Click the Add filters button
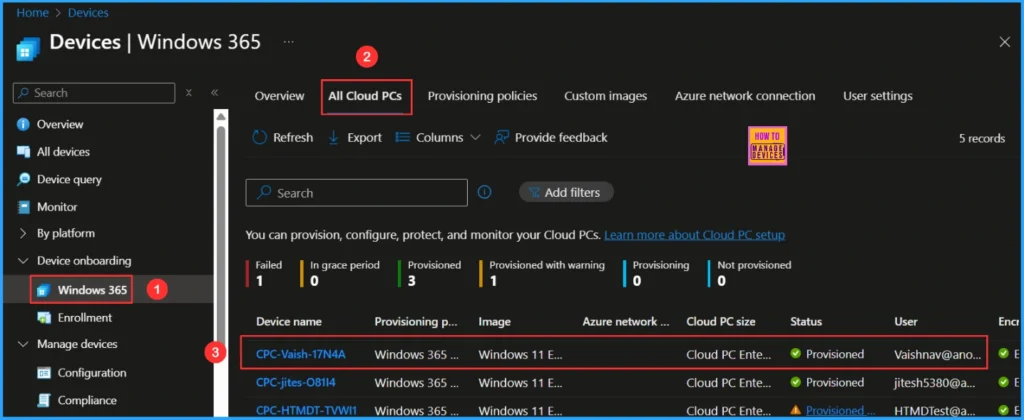 tap(566, 193)
